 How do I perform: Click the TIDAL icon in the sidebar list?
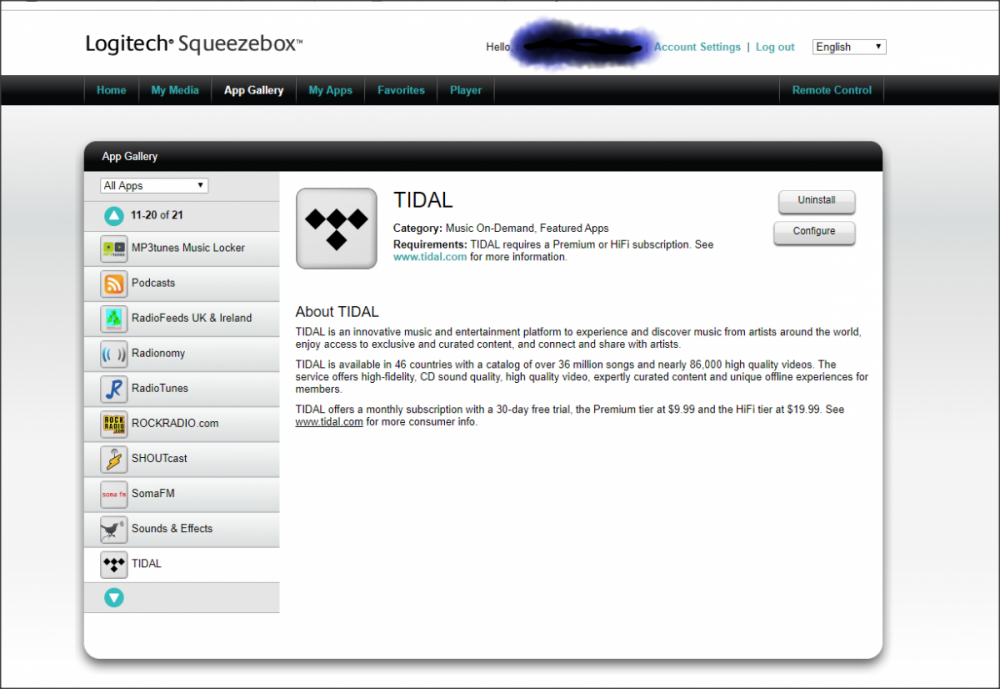point(114,564)
